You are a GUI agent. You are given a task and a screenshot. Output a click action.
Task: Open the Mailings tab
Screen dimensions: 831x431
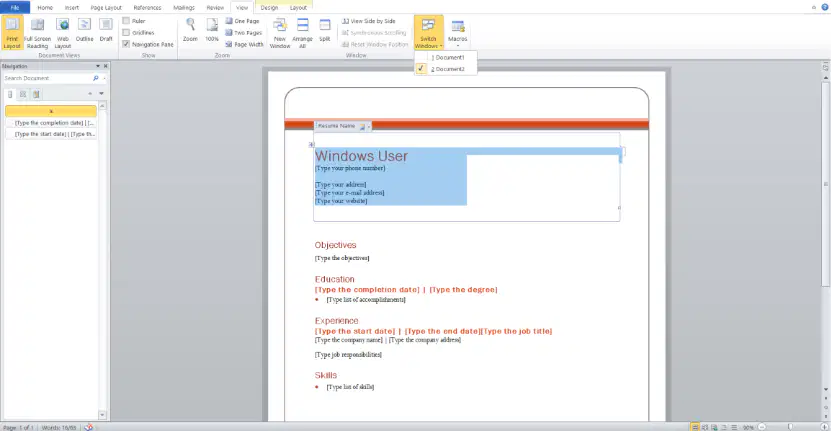184,7
